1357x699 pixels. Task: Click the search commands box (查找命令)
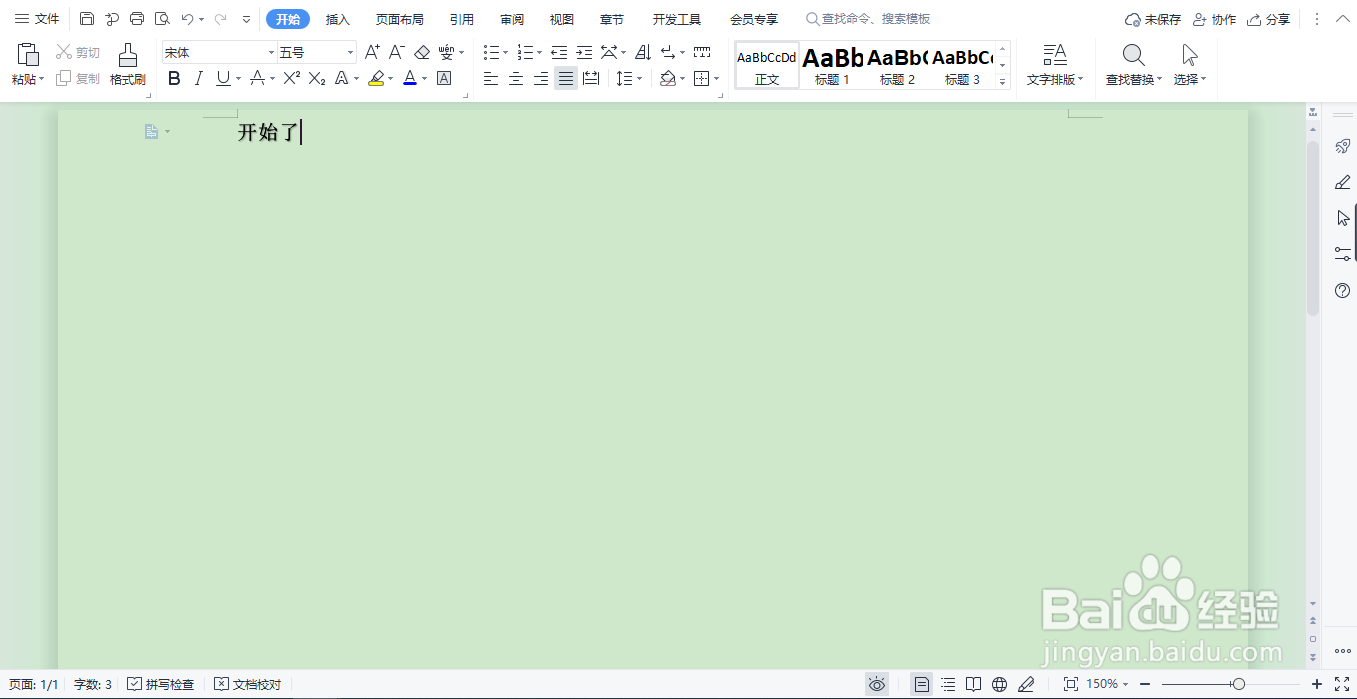[x=868, y=19]
